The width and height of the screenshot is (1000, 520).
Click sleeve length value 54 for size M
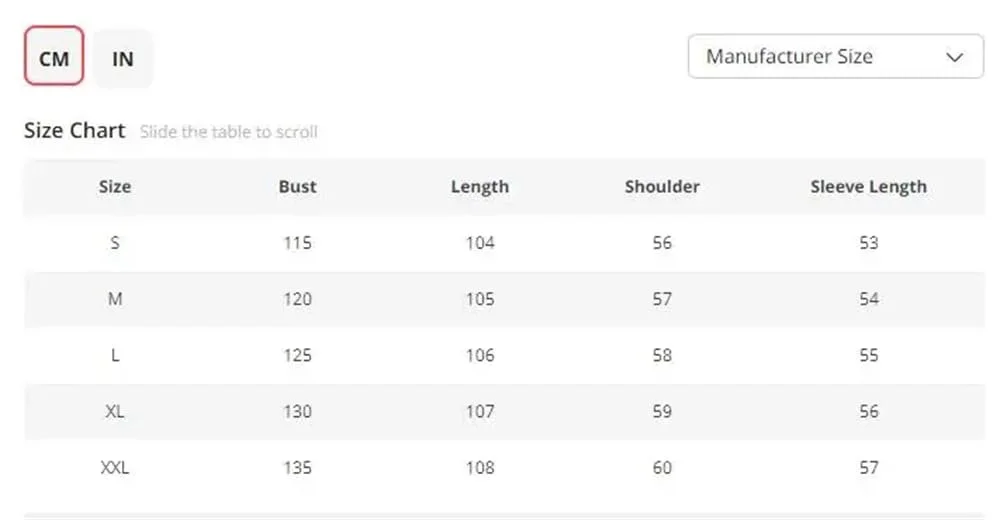point(868,299)
